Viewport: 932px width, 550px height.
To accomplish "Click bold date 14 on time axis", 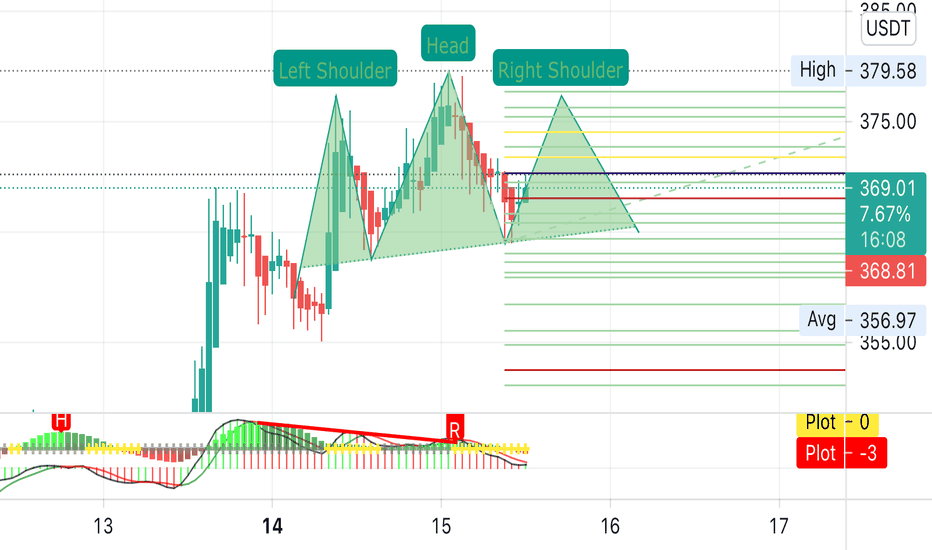I will [x=272, y=526].
